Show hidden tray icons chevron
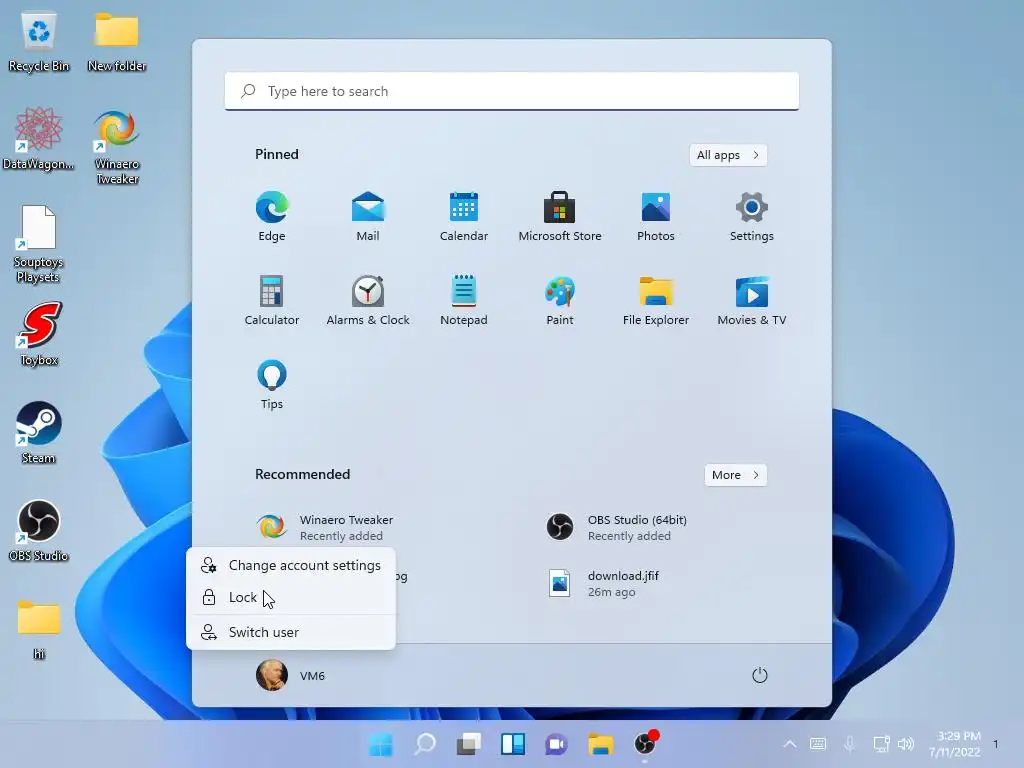The image size is (1024, 768). pyautogui.click(x=790, y=744)
